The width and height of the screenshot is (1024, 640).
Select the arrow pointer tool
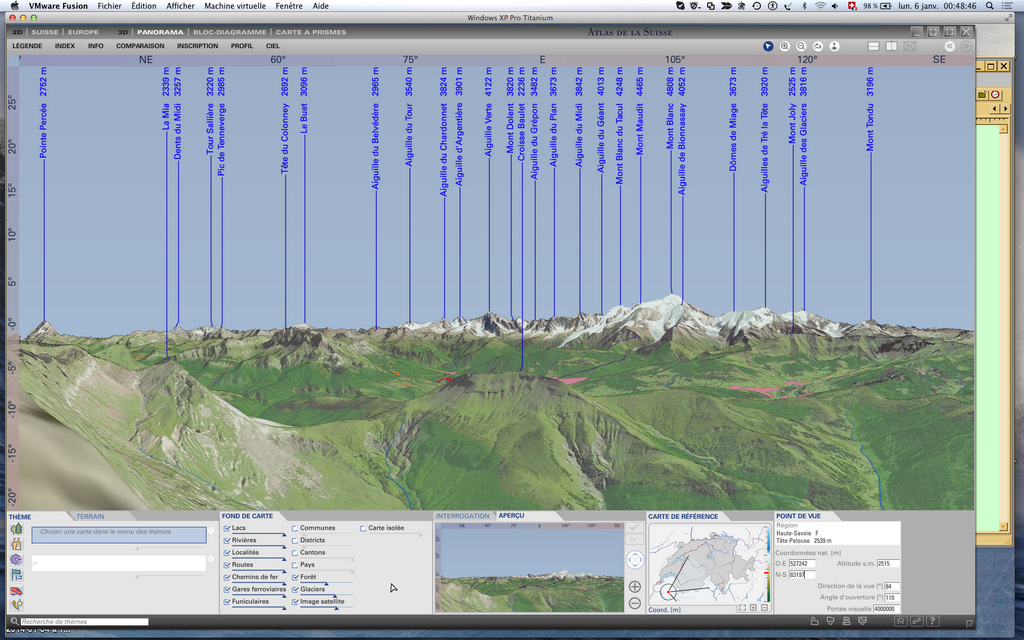click(x=768, y=46)
